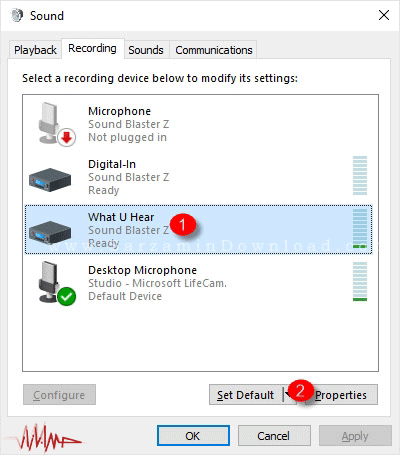400x455 pixels.
Task: Click the Cancel button
Action: (274, 436)
